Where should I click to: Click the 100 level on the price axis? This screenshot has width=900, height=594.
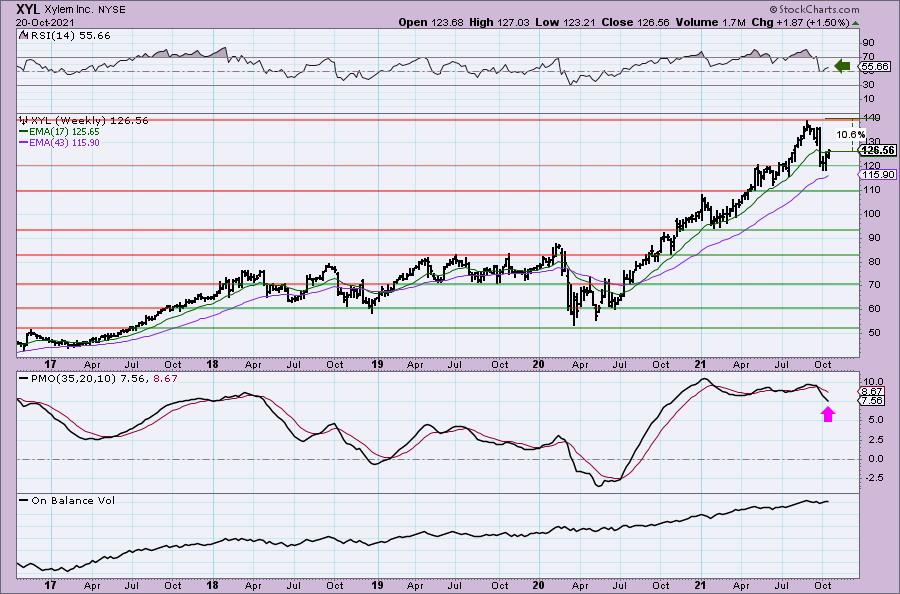(x=871, y=213)
